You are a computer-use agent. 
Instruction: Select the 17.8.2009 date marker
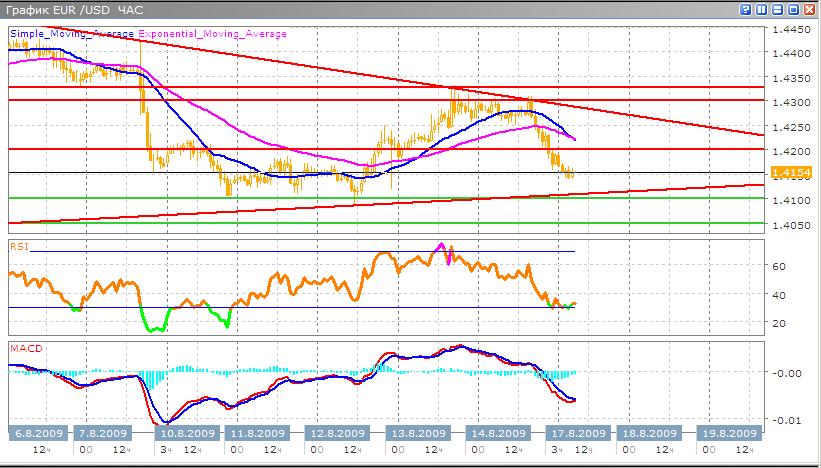click(x=578, y=433)
